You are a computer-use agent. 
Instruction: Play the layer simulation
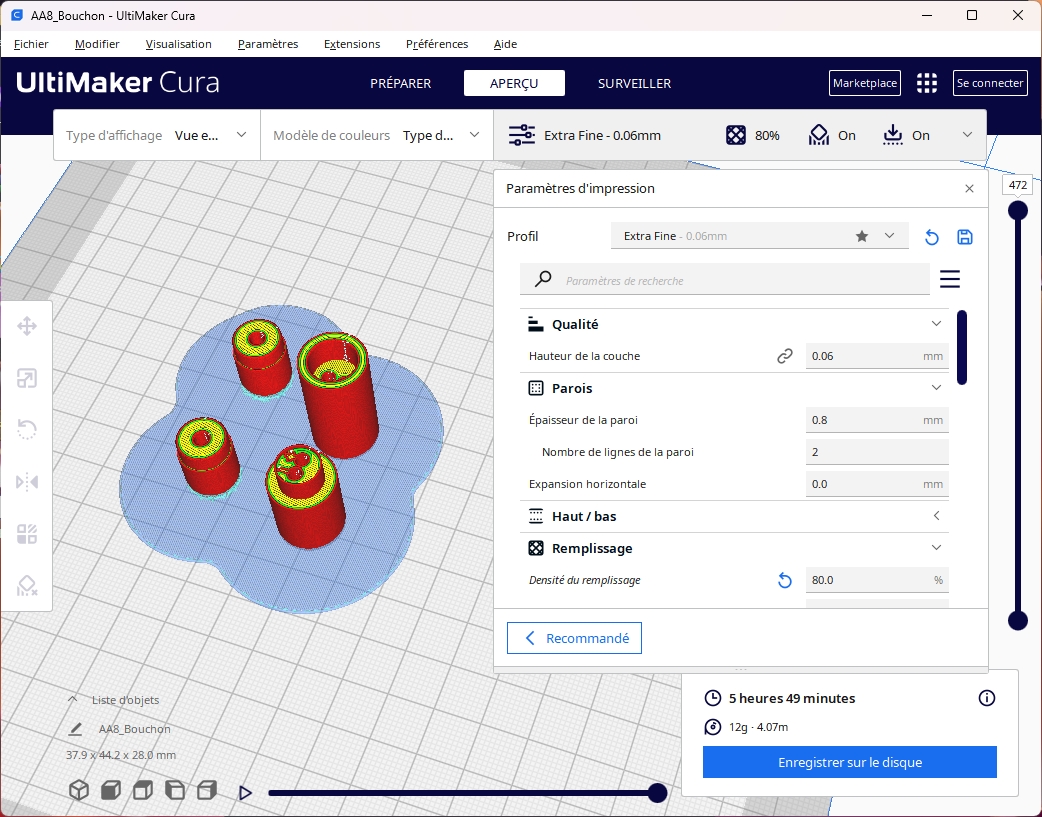245,793
